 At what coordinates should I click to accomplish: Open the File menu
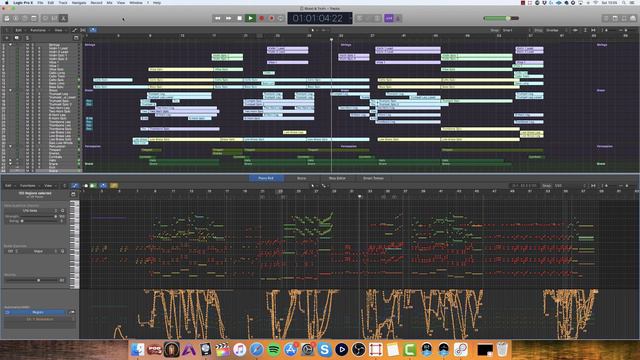pos(40,2)
